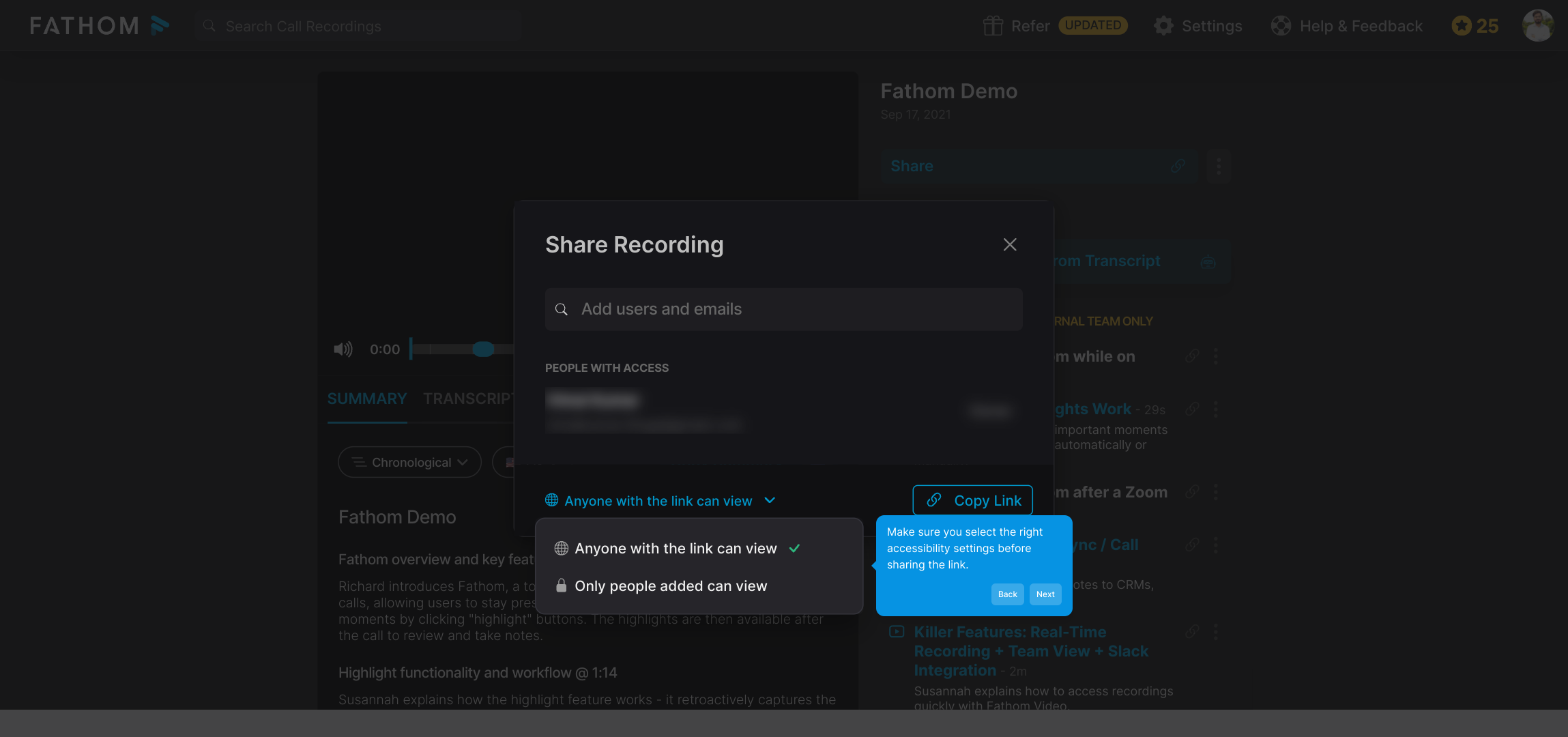
Task: Click Highlight functionality and workflow @ 1:14 heading
Action: (478, 673)
